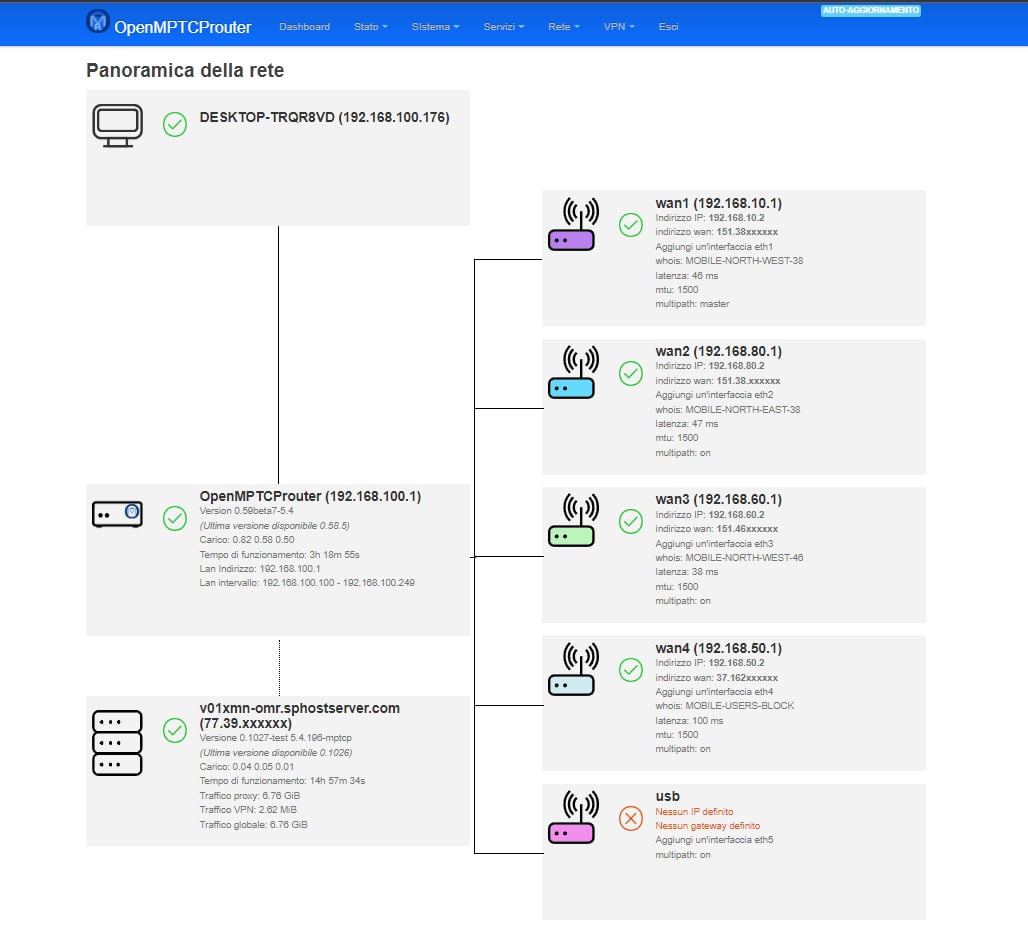
Task: Click the green check status of wan4
Action: click(631, 670)
